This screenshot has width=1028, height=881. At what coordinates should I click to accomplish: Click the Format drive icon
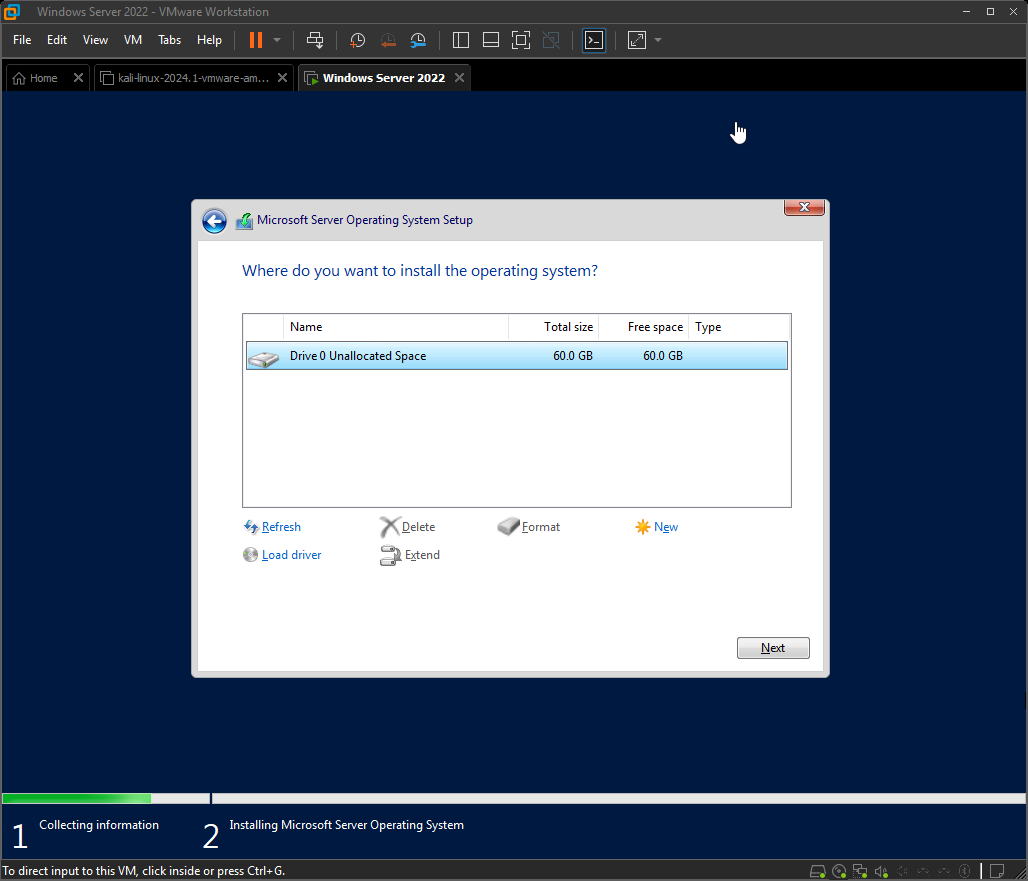click(x=508, y=526)
